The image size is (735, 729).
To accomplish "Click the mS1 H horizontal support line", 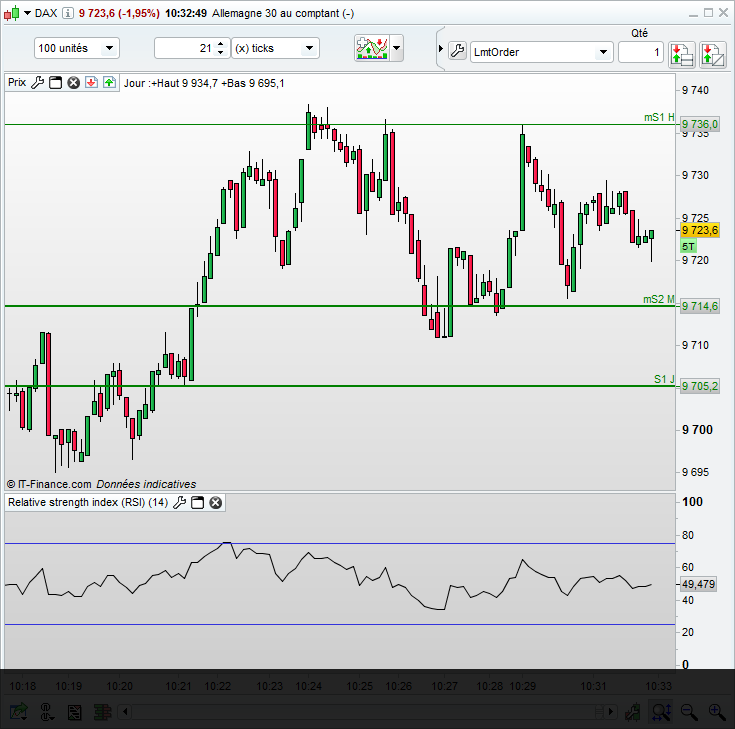I will (340, 125).
